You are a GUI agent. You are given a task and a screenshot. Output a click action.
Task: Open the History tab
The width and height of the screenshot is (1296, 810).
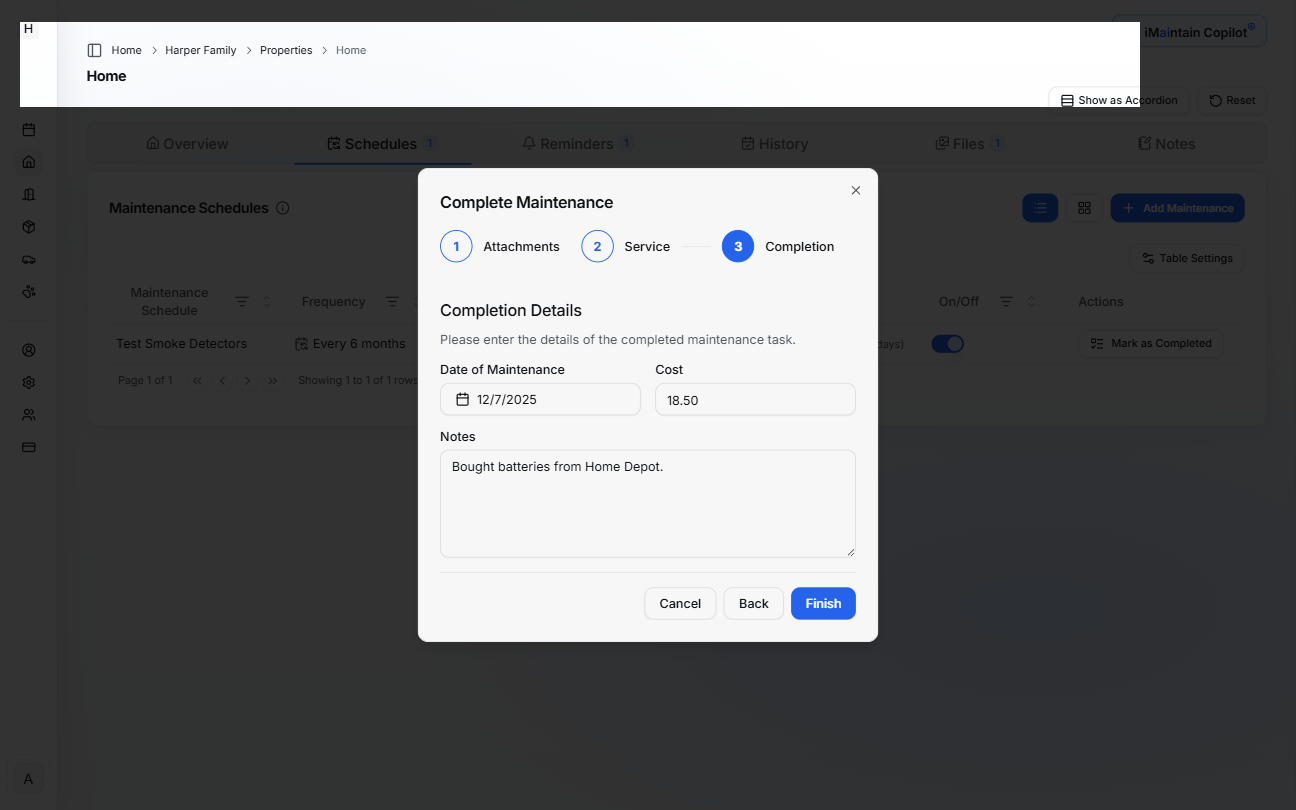click(774, 143)
